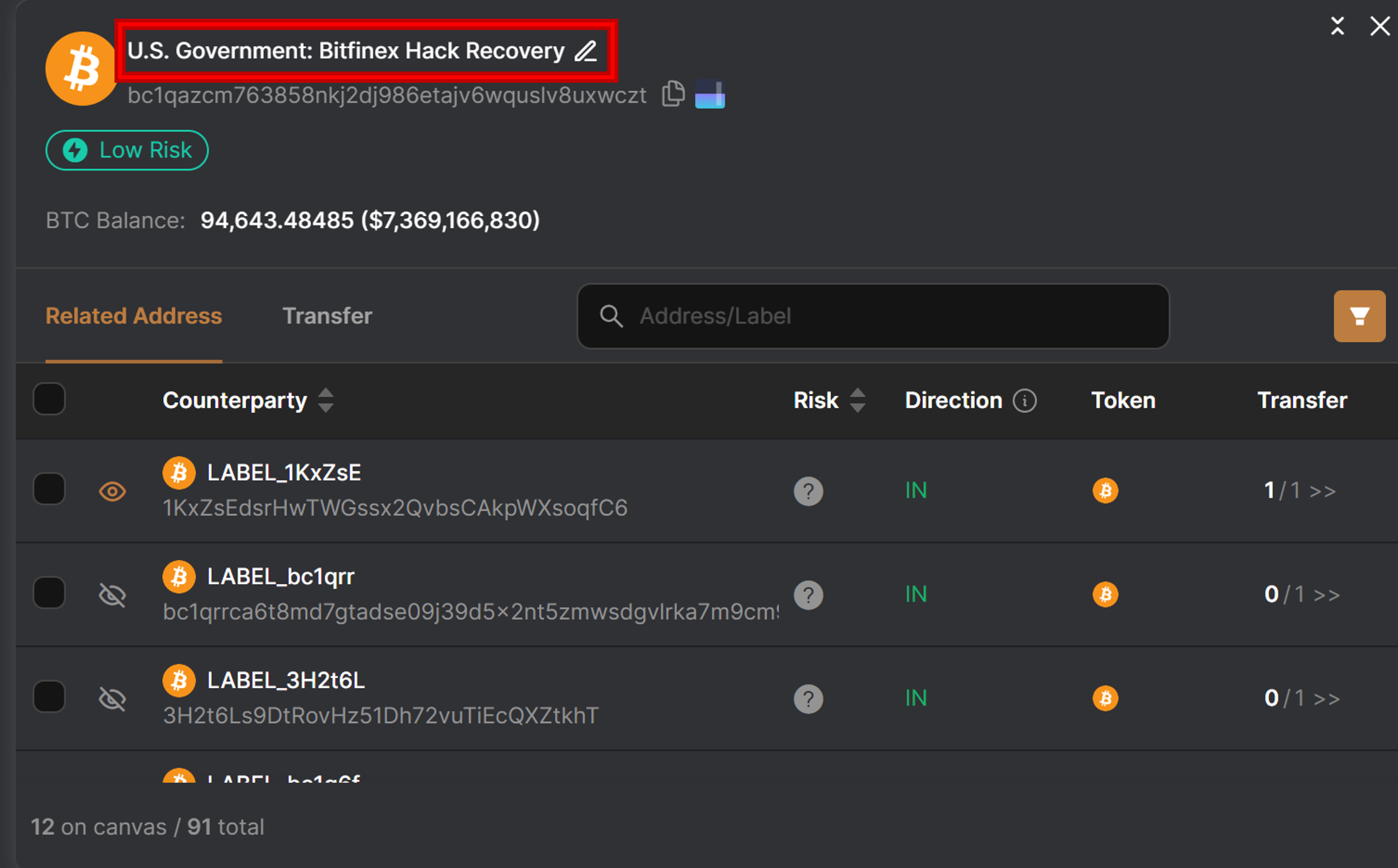Image resolution: width=1398 pixels, height=868 pixels.
Task: Close the address detail panel
Action: [1380, 26]
